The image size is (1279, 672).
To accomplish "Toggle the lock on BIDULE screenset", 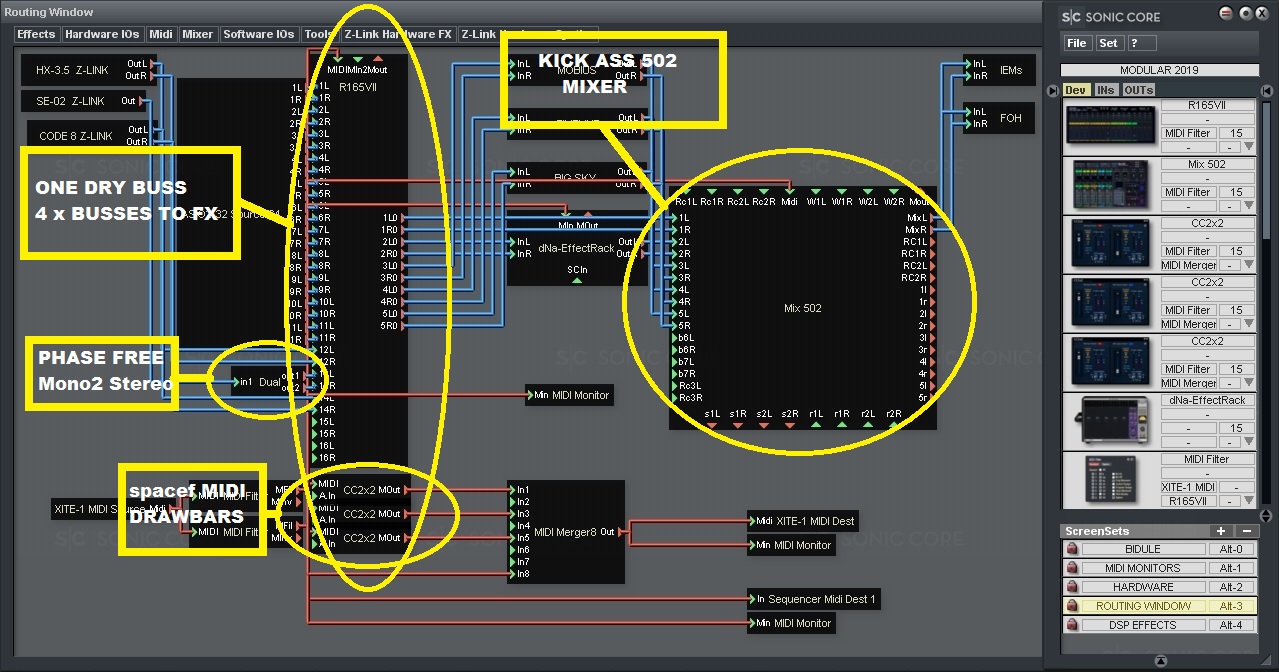I will tap(1071, 549).
